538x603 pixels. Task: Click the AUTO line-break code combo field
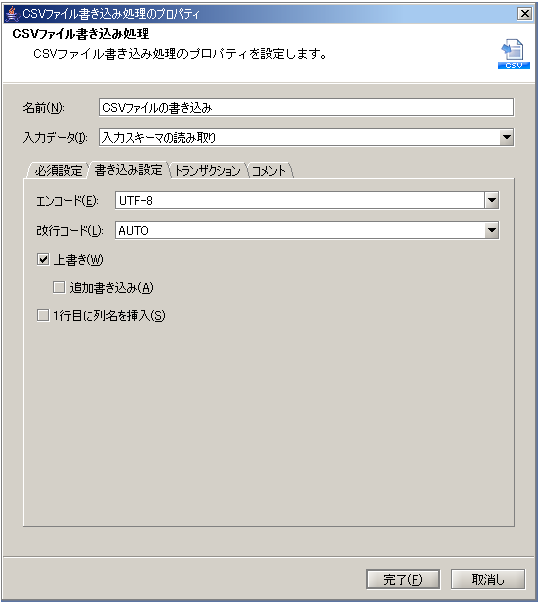coord(300,230)
